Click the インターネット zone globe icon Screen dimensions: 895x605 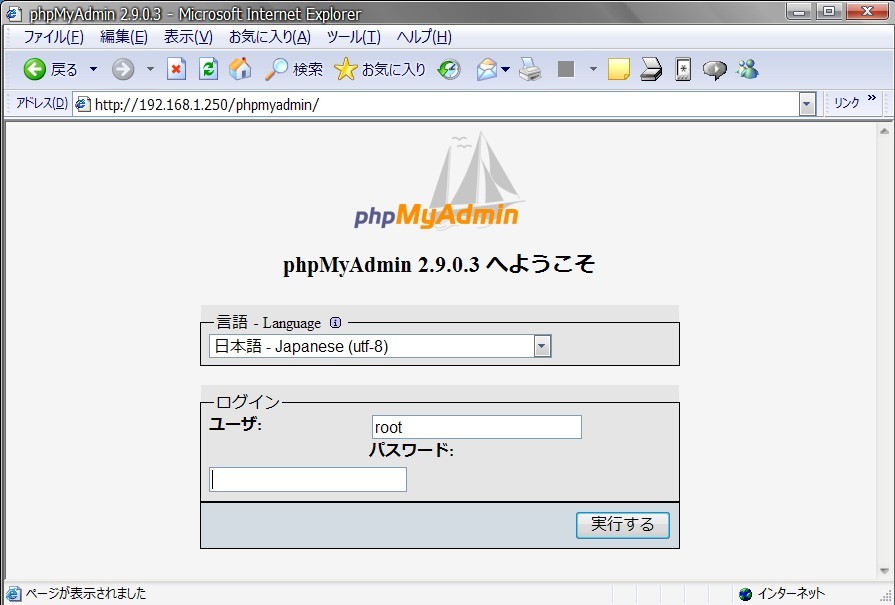(x=745, y=594)
